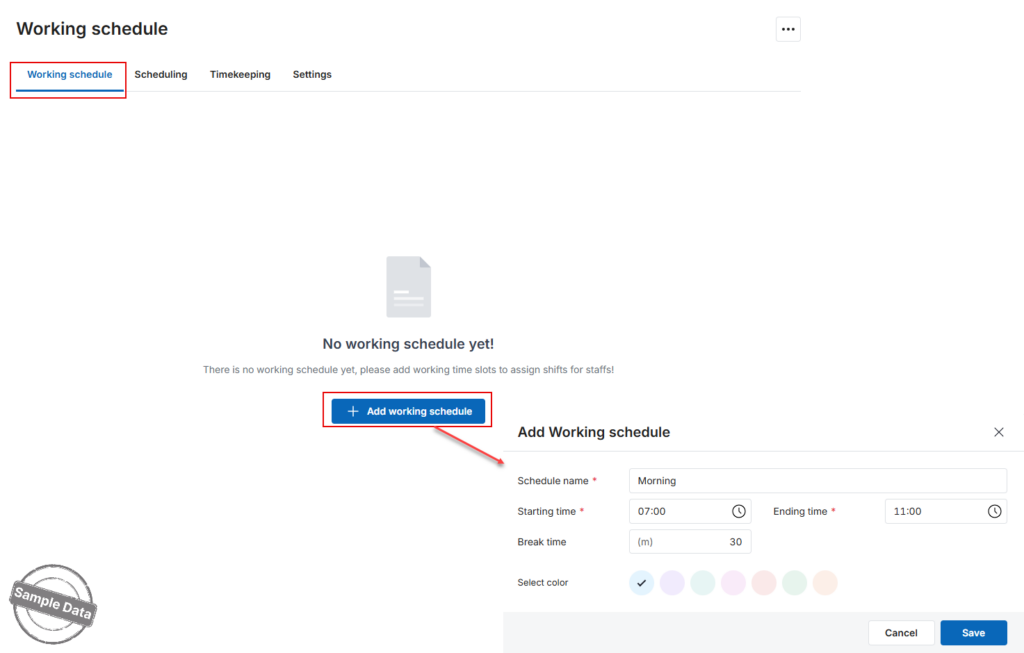Open the Scheduling tab

click(161, 74)
